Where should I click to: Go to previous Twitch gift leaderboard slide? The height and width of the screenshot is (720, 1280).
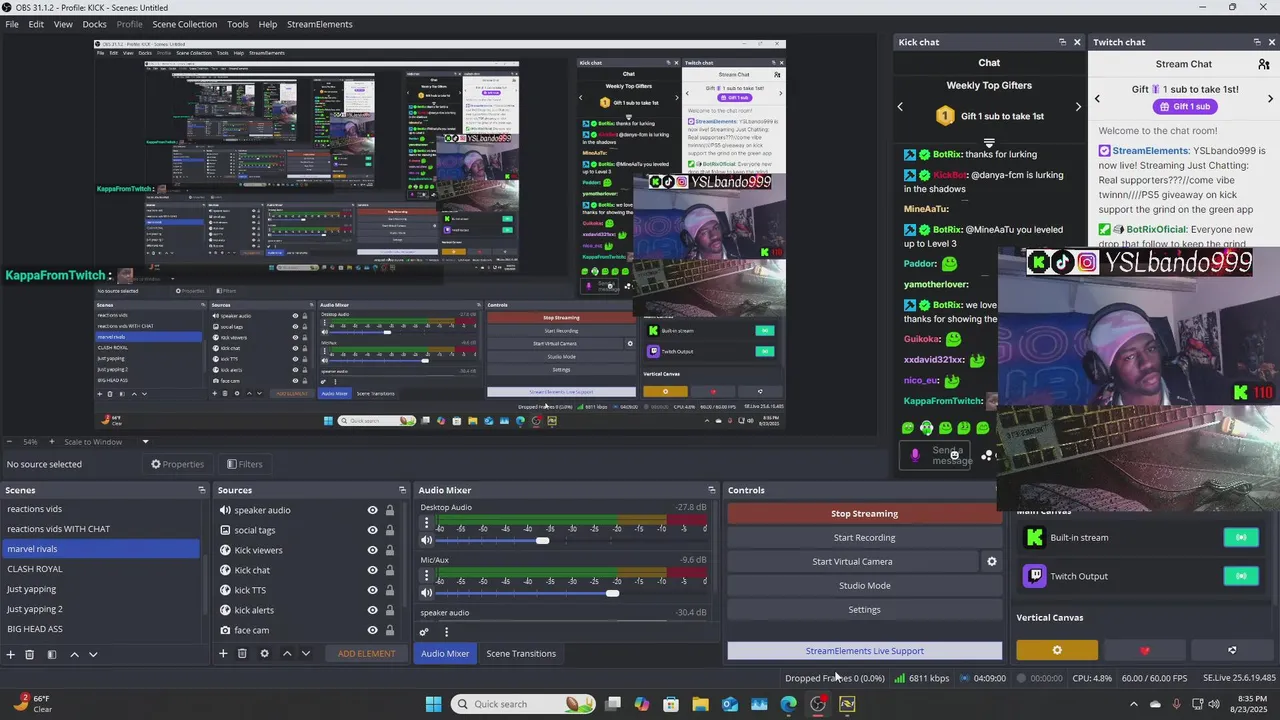pos(1097,98)
